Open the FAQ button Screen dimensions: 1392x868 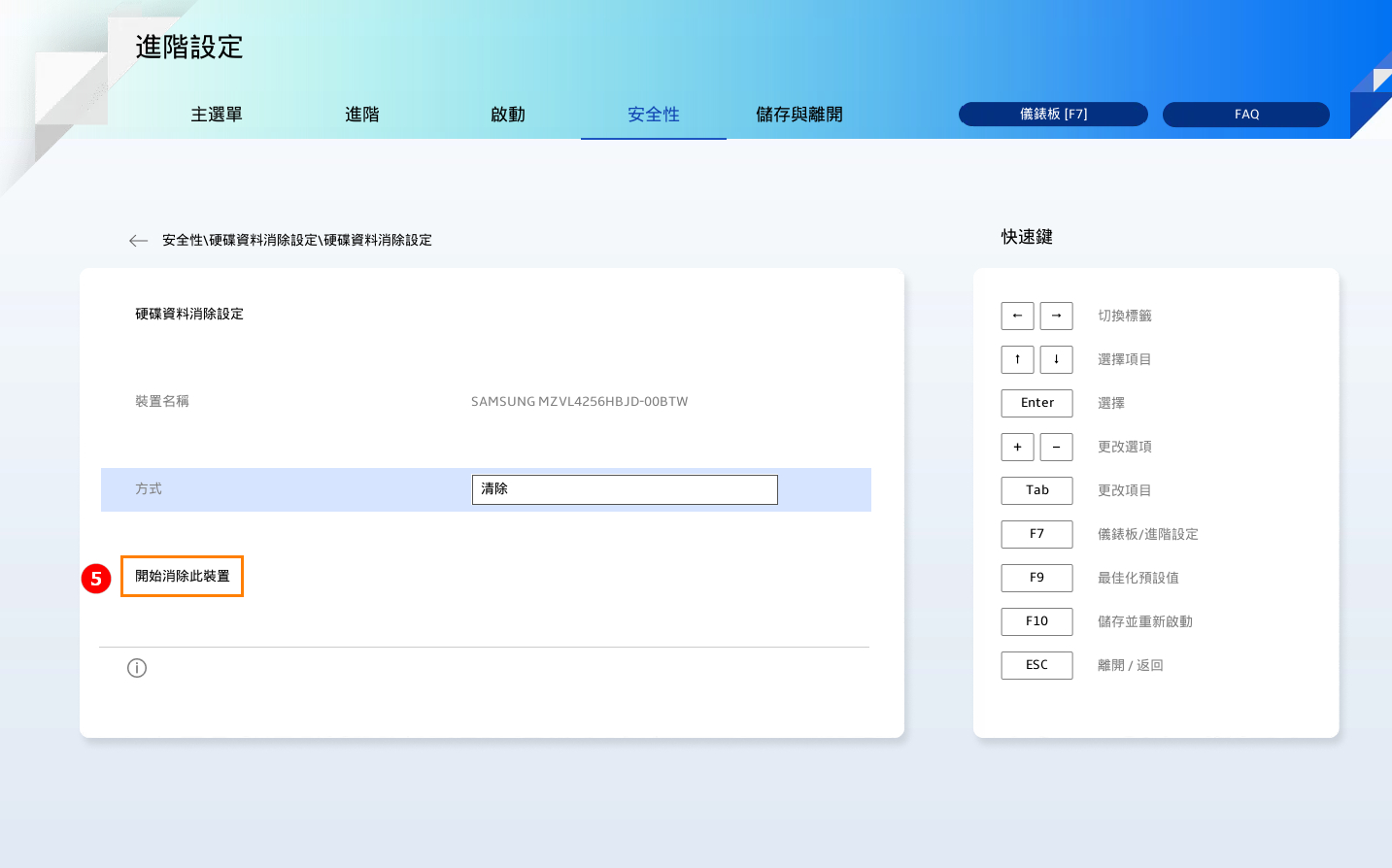[x=1246, y=115]
